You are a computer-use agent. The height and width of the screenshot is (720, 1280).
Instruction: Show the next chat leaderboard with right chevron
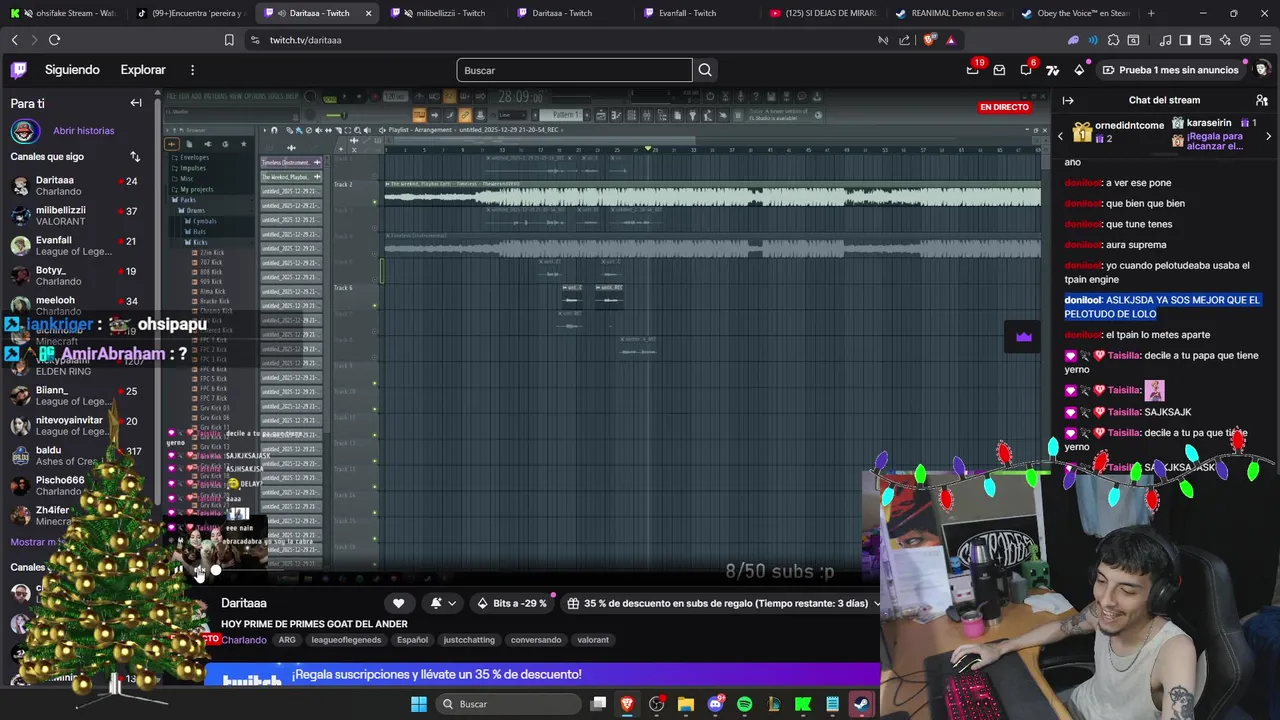pyautogui.click(x=1268, y=136)
